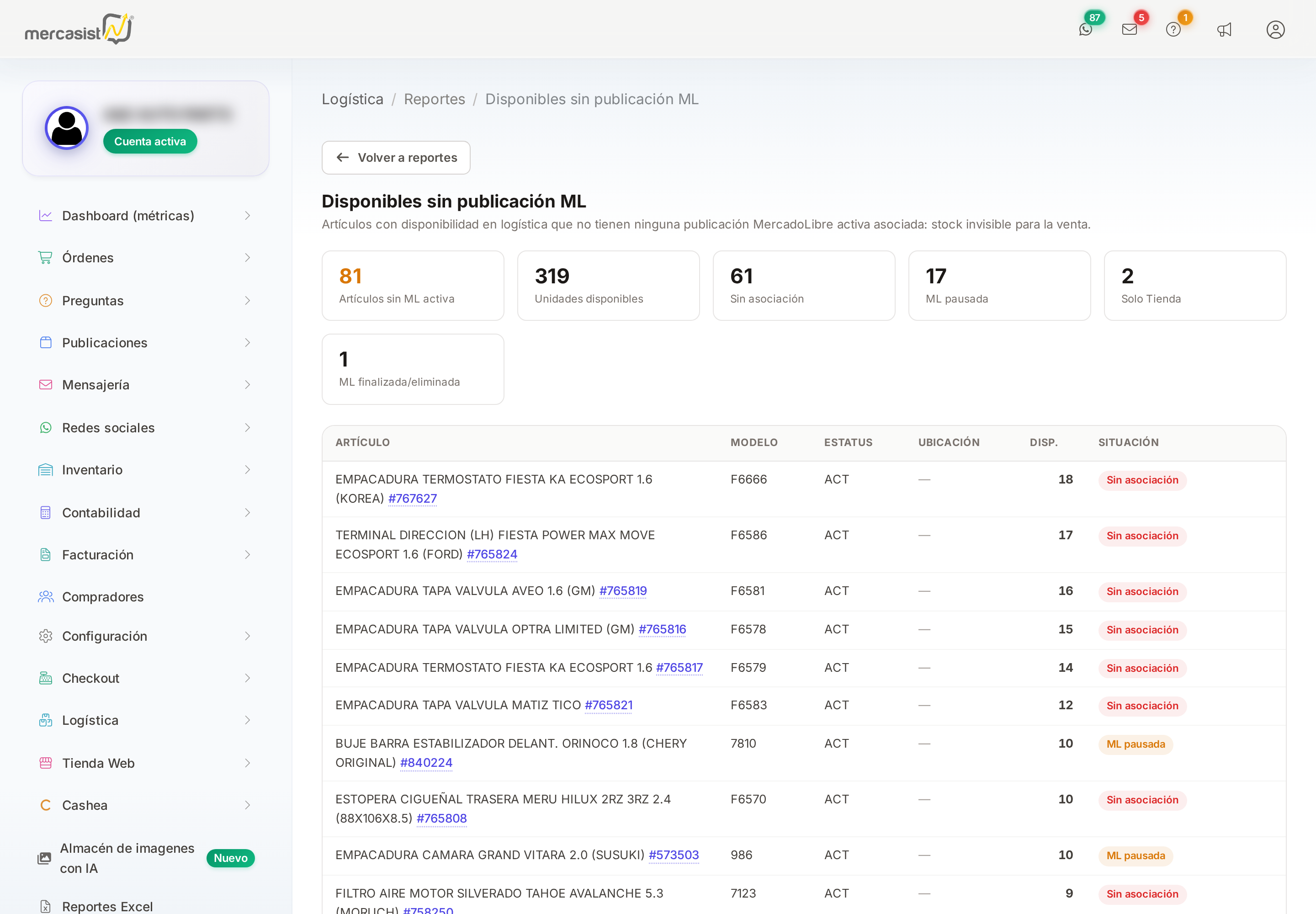
Task: Expand the Checkout chevron
Action: pyautogui.click(x=247, y=678)
